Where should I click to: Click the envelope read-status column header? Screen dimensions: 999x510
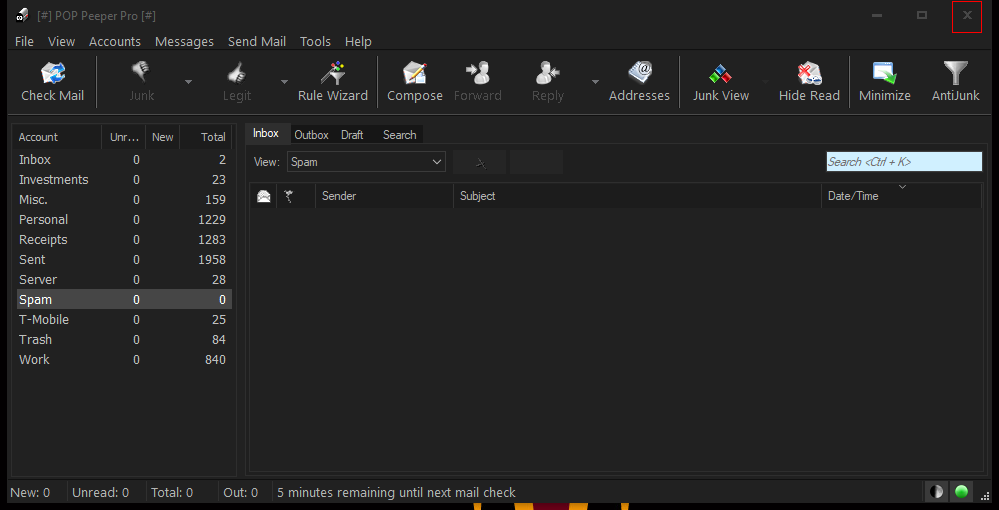tap(263, 196)
